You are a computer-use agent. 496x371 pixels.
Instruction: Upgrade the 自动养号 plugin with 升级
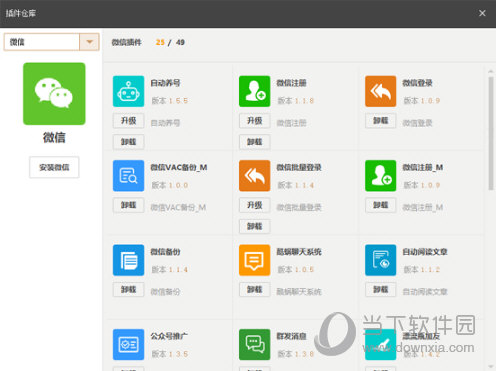pos(128,121)
